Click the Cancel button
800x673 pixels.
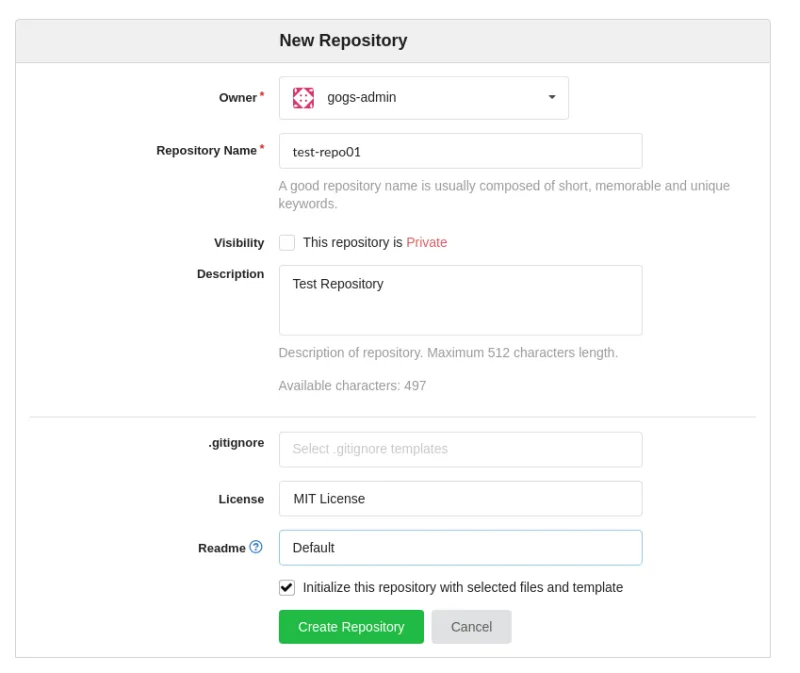pos(470,627)
